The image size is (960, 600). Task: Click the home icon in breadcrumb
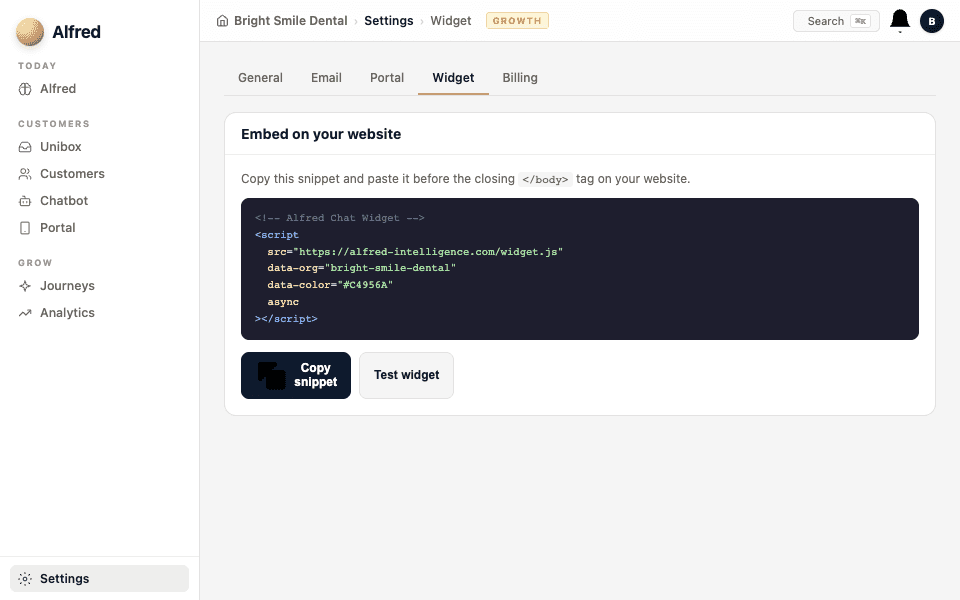click(x=222, y=21)
